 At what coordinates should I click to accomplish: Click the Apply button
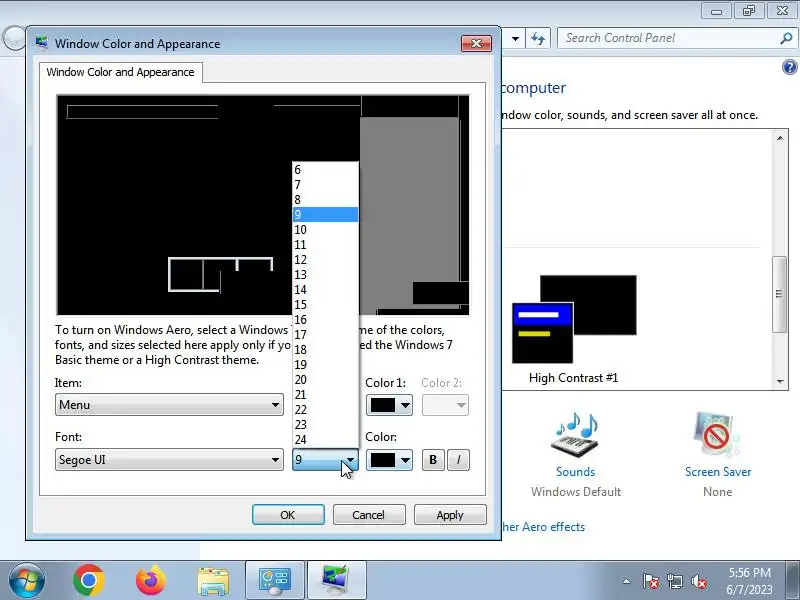(450, 515)
